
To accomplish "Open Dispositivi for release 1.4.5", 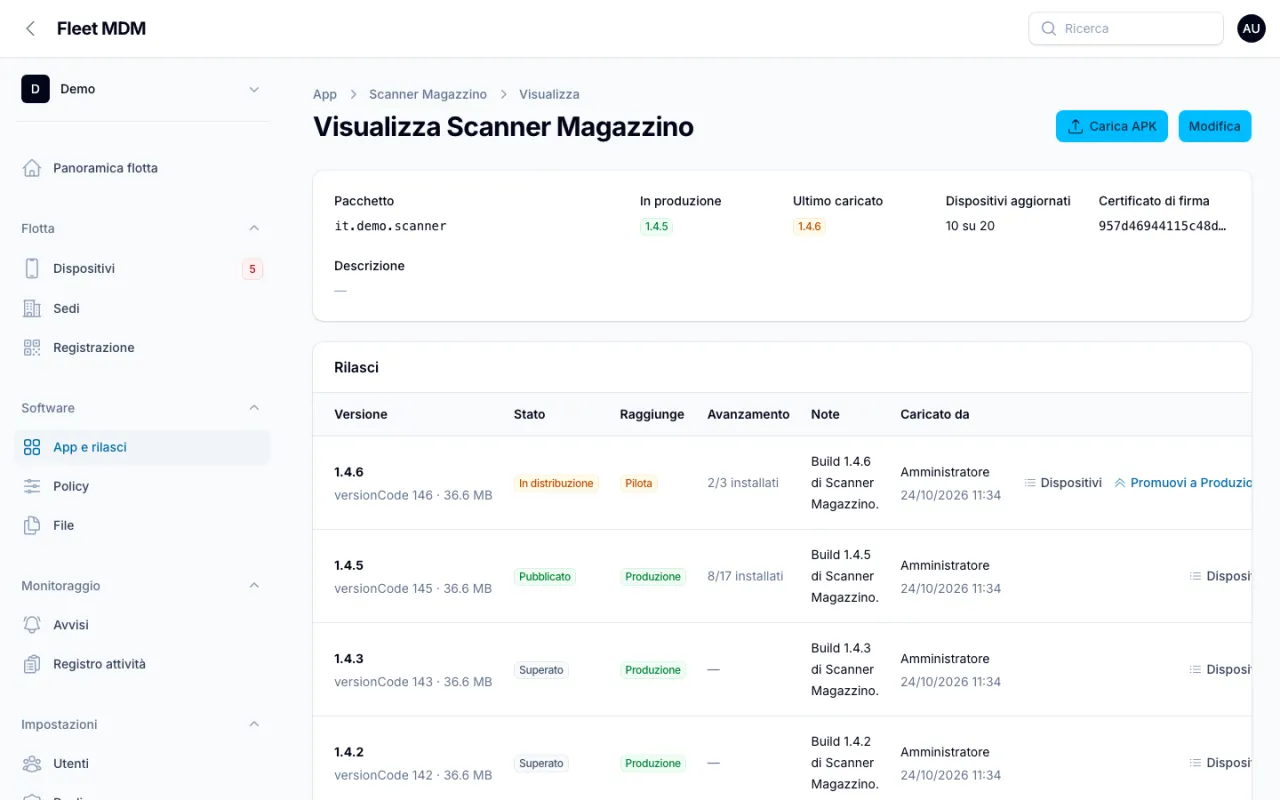I will 1220,576.
